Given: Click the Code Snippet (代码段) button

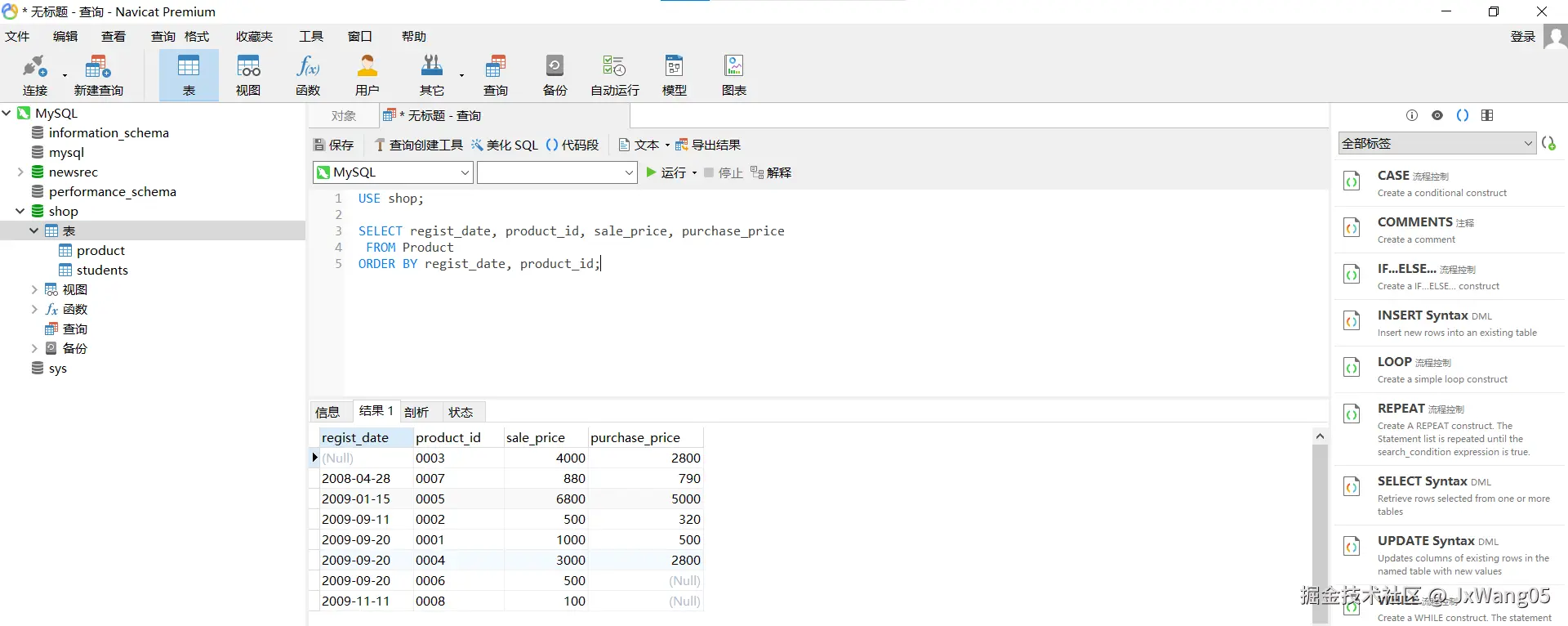Looking at the screenshot, I should coord(572,145).
